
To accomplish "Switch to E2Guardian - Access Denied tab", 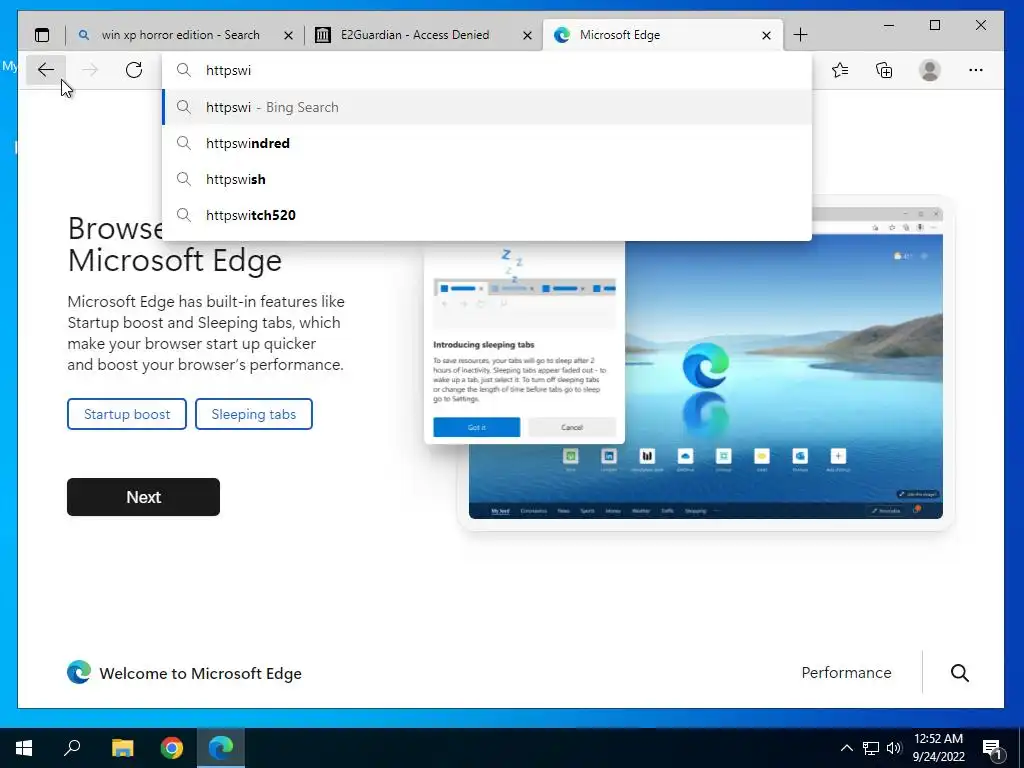I will 415,35.
